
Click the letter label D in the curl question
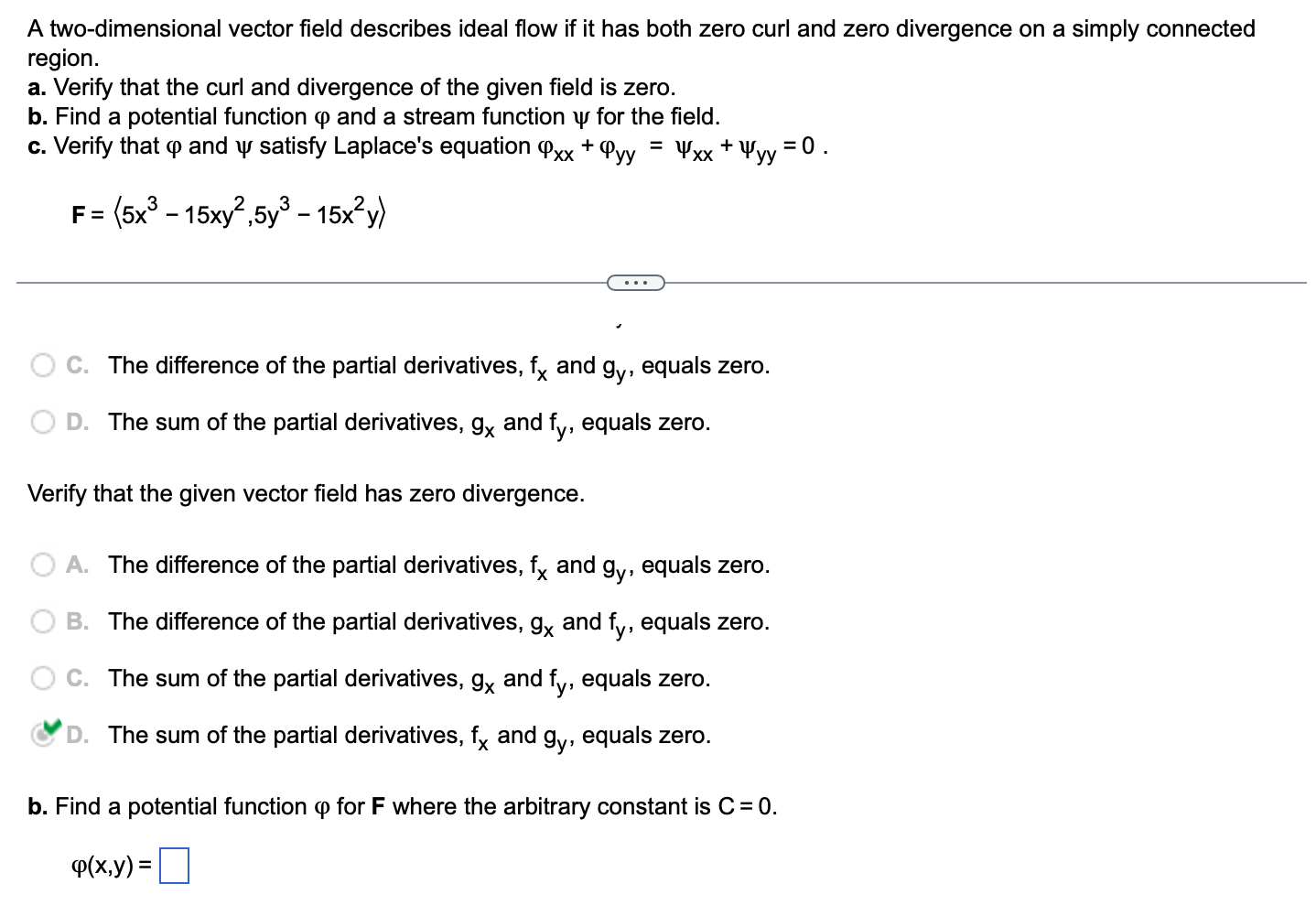77,421
